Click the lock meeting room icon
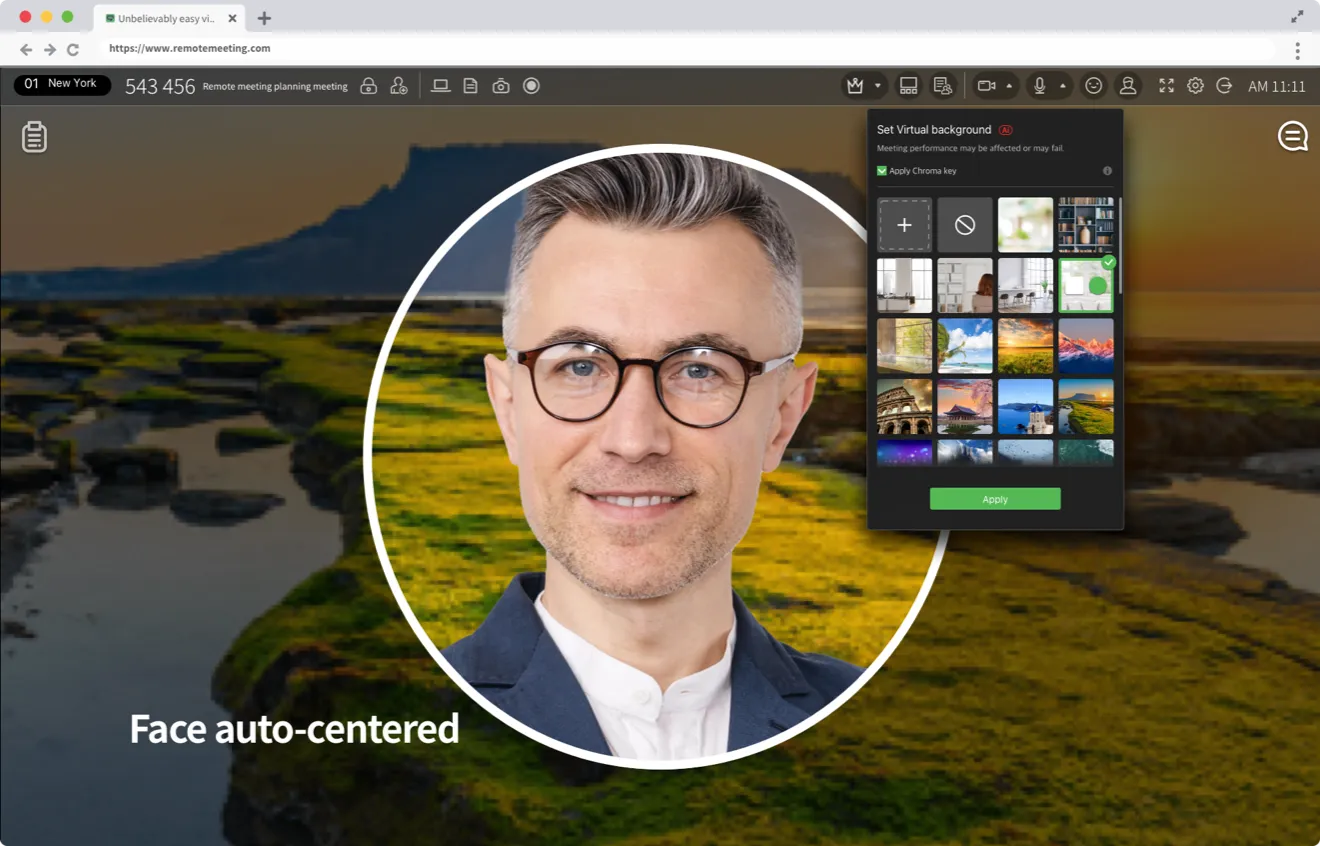 (369, 86)
